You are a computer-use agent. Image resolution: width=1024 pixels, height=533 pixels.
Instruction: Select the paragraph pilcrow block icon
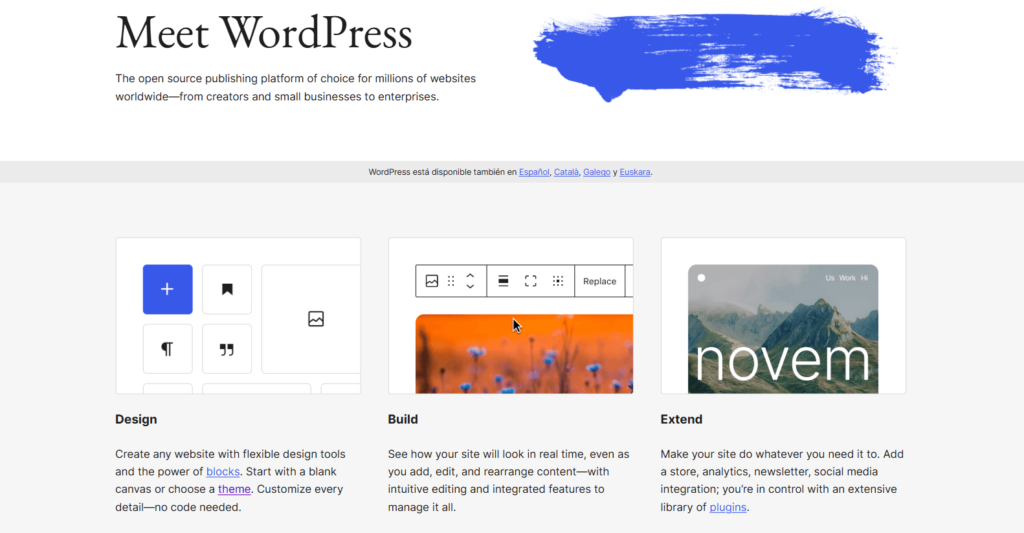click(x=168, y=349)
